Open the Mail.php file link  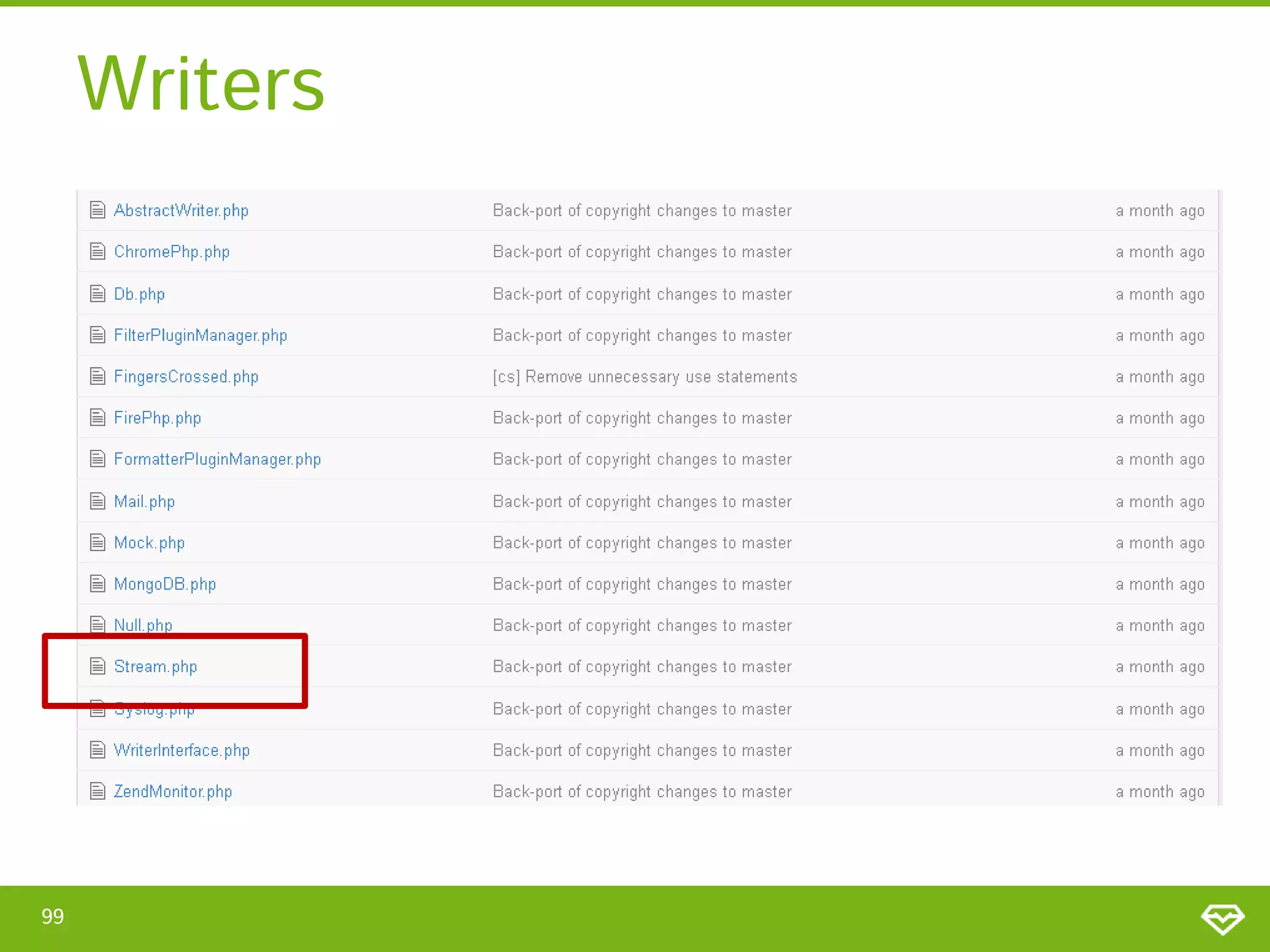[x=144, y=501]
